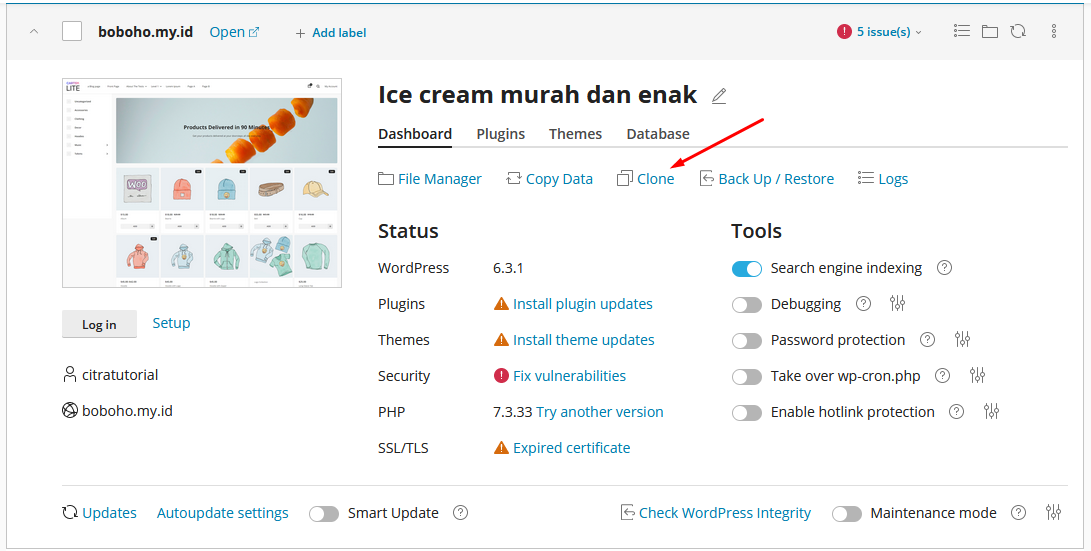This screenshot has width=1091, height=551.
Task: Open Autoupdate settings
Action: tap(223, 513)
